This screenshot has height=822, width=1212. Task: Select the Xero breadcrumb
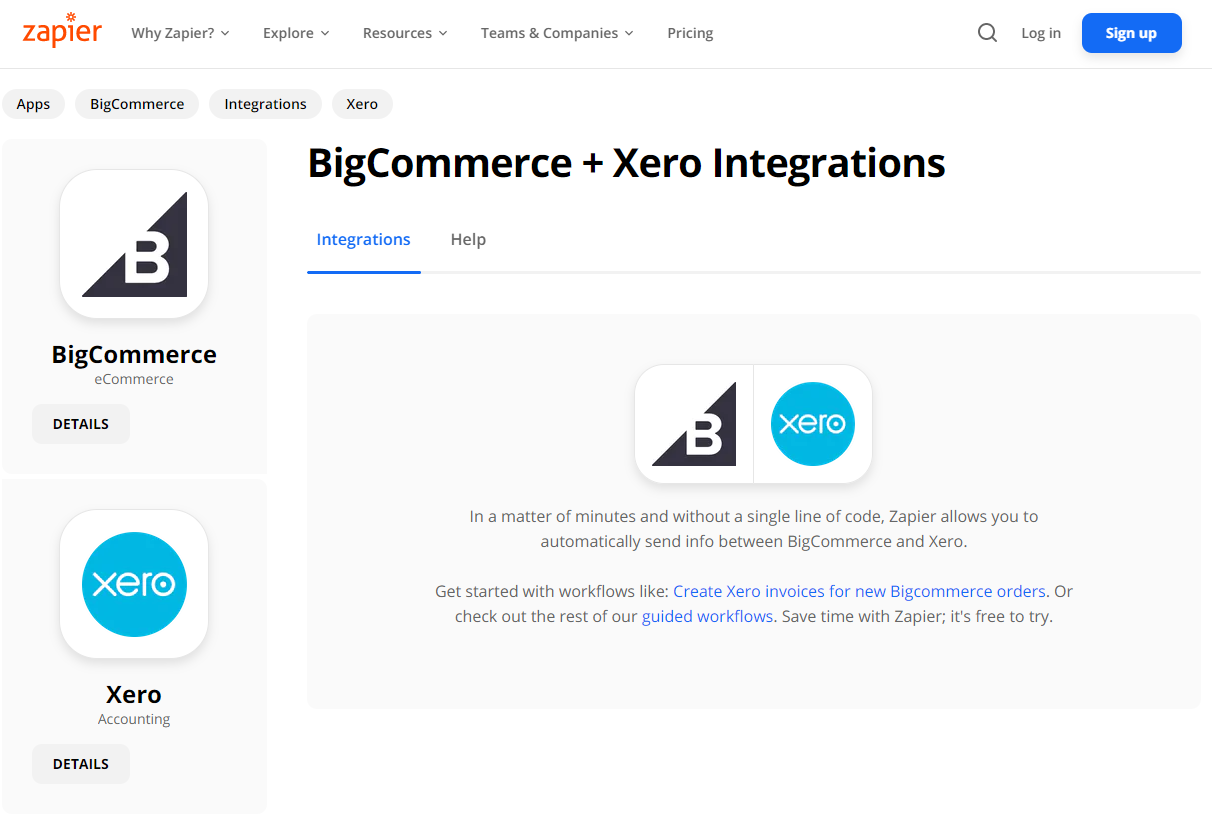[362, 104]
